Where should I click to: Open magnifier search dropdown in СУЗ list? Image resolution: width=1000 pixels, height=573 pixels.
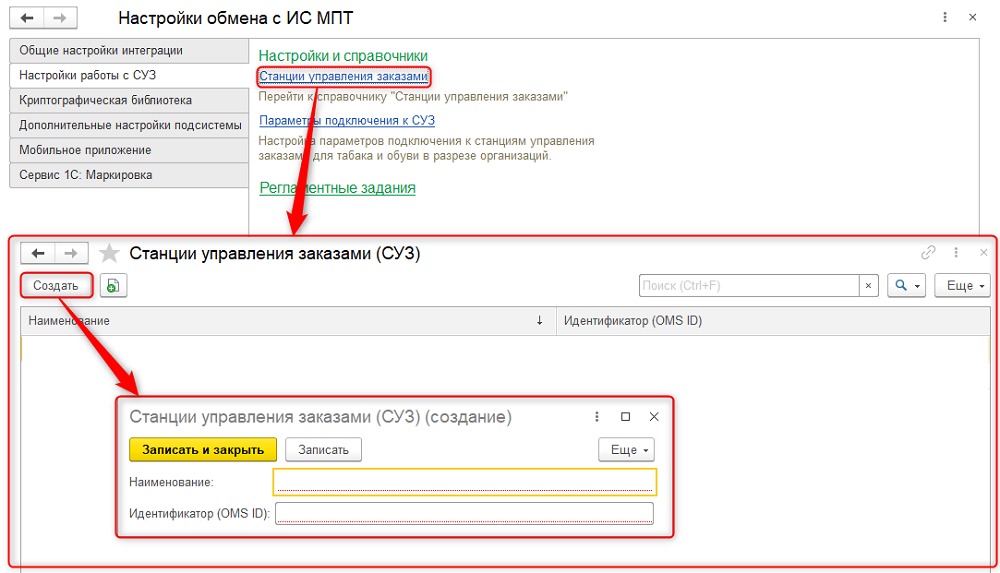[x=906, y=285]
